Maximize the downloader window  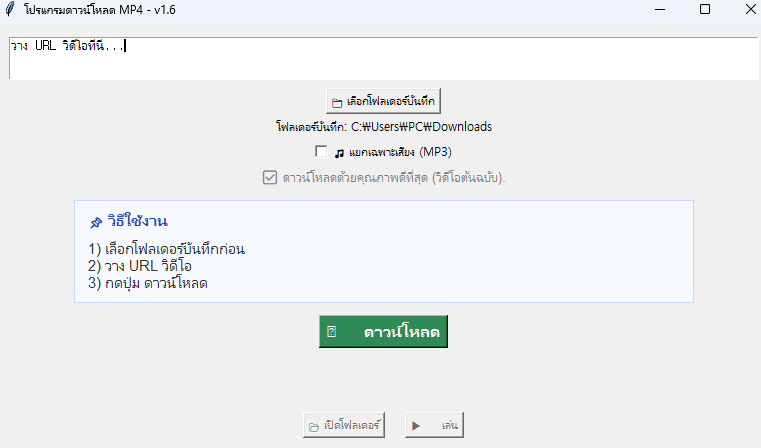(705, 9)
